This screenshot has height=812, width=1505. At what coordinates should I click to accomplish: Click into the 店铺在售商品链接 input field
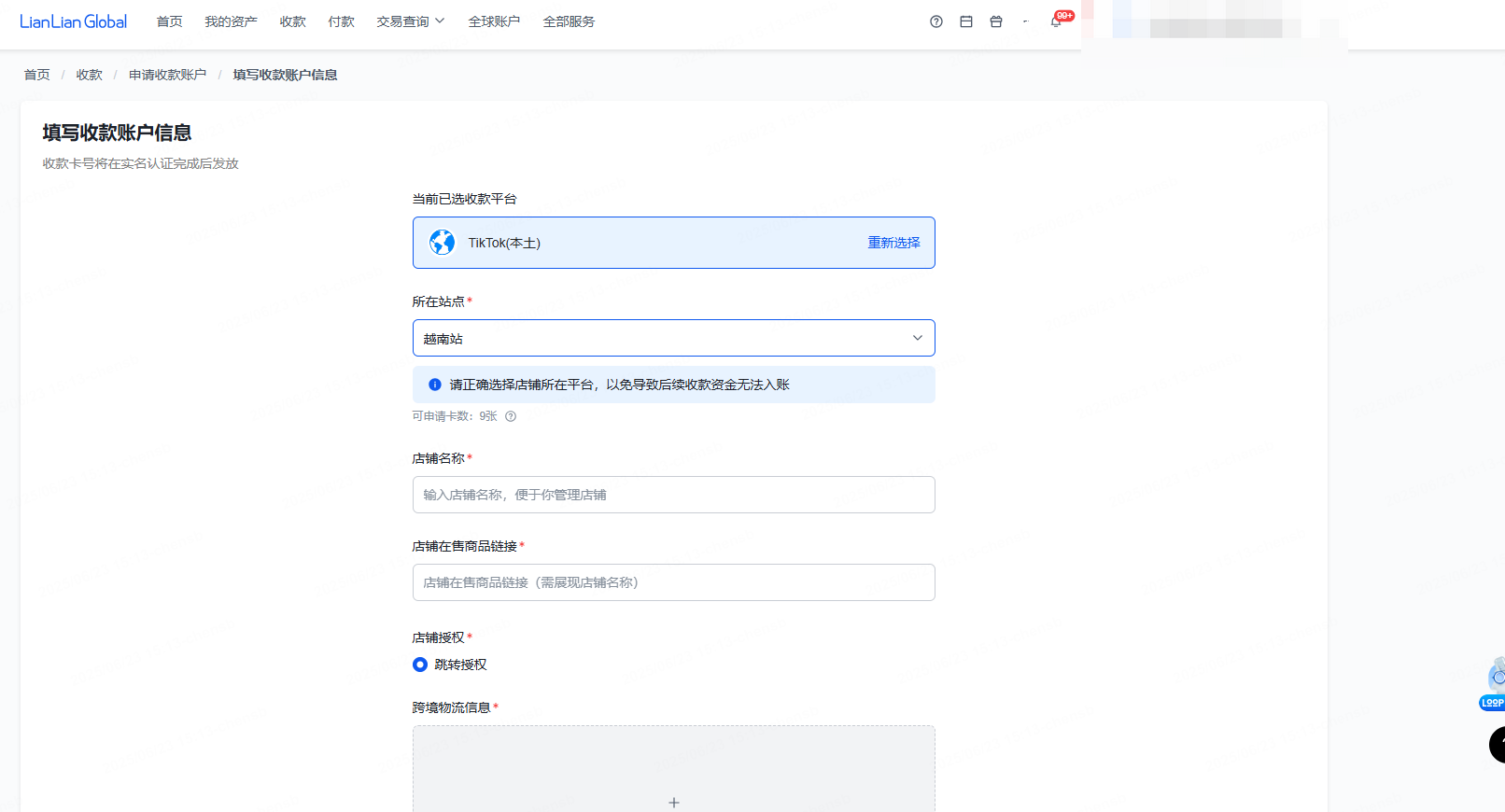coord(673,582)
